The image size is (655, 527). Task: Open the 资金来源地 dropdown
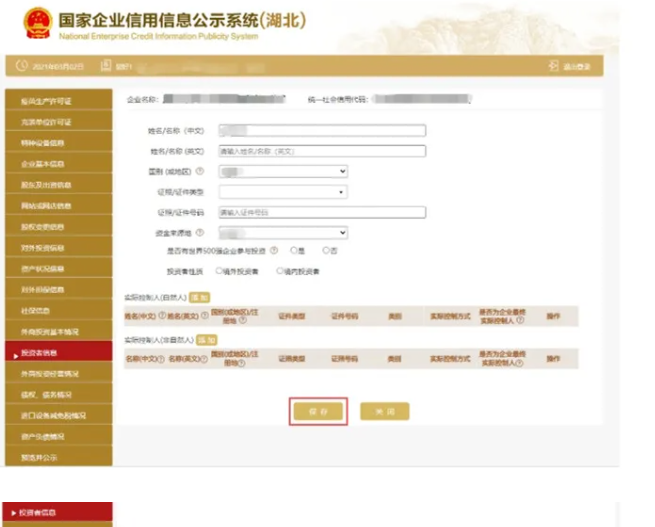coord(283,232)
